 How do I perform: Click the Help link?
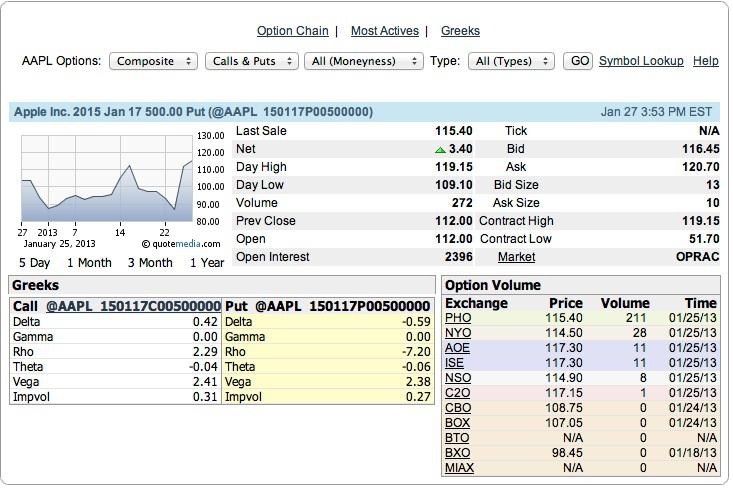click(x=705, y=61)
